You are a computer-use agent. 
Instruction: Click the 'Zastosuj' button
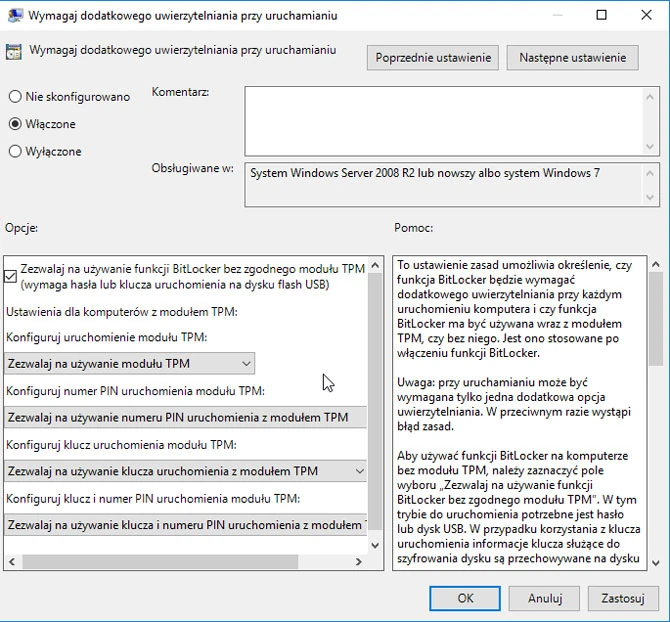(x=623, y=598)
